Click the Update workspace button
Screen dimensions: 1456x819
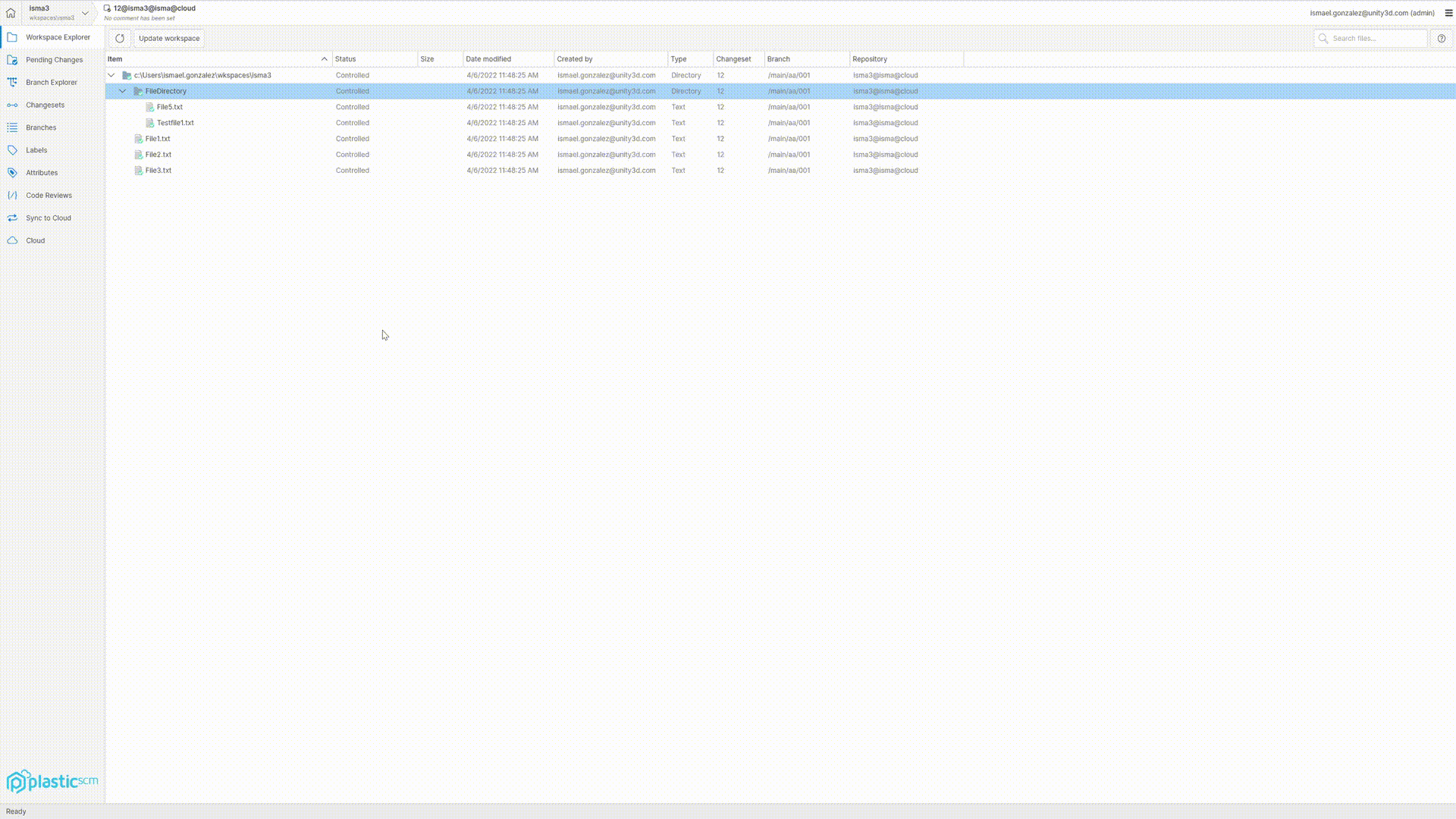coord(168,38)
